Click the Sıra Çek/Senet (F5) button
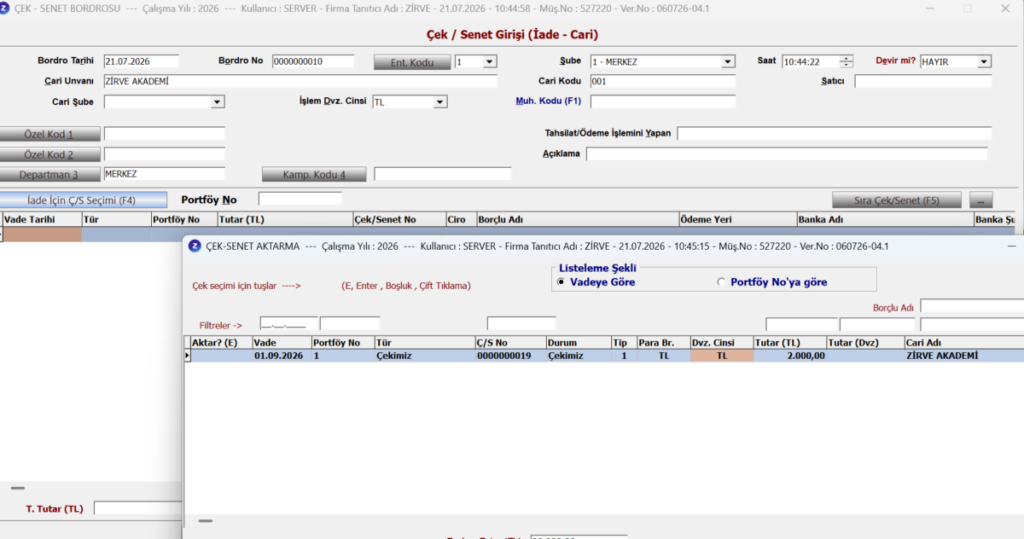The width and height of the screenshot is (1024, 539). point(896,200)
